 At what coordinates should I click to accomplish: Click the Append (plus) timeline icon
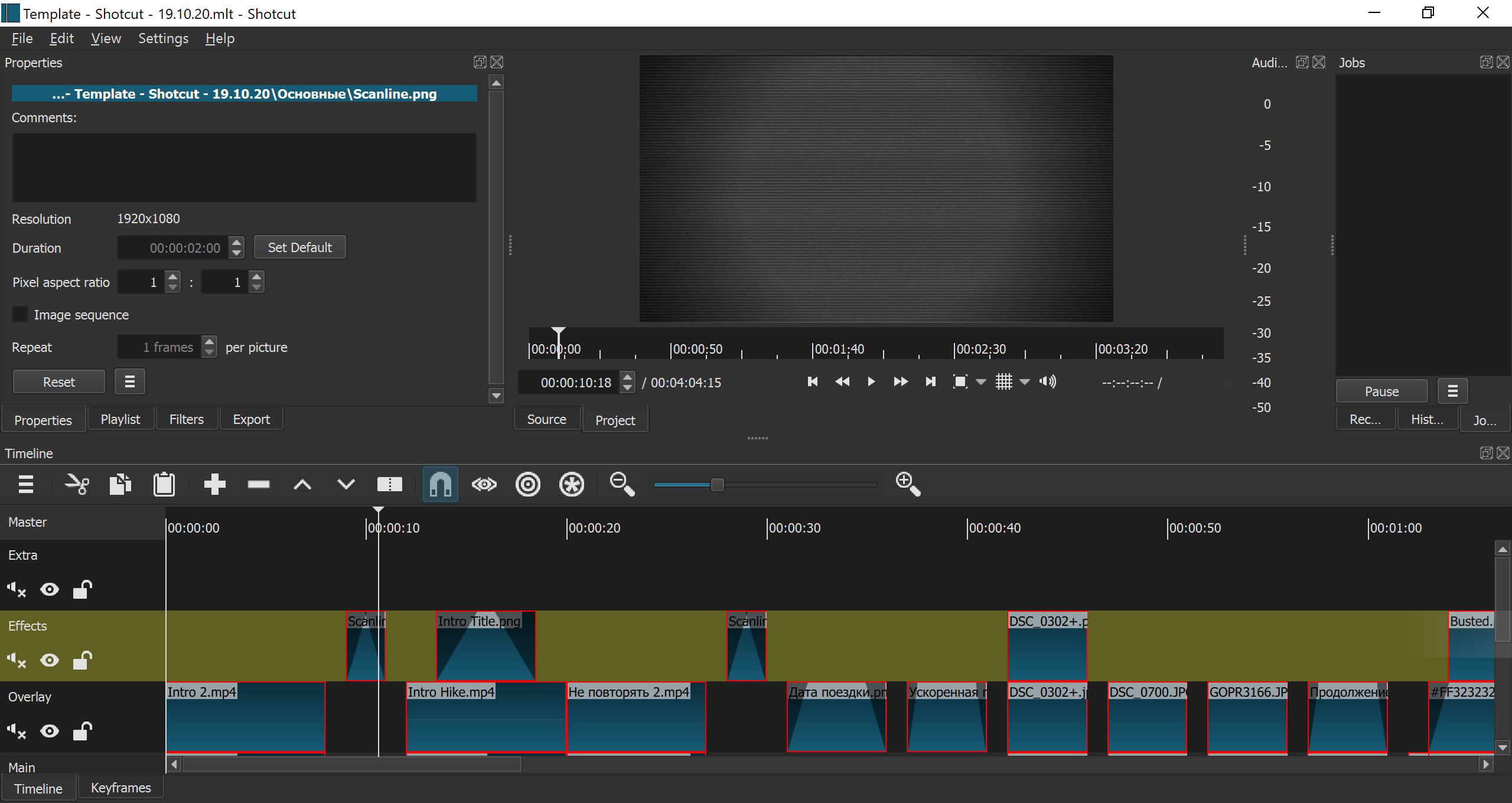pyautogui.click(x=214, y=485)
